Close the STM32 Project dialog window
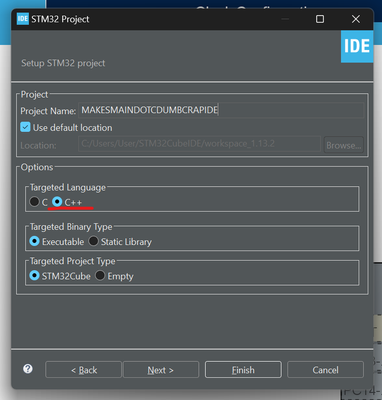 pyautogui.click(x=356, y=19)
